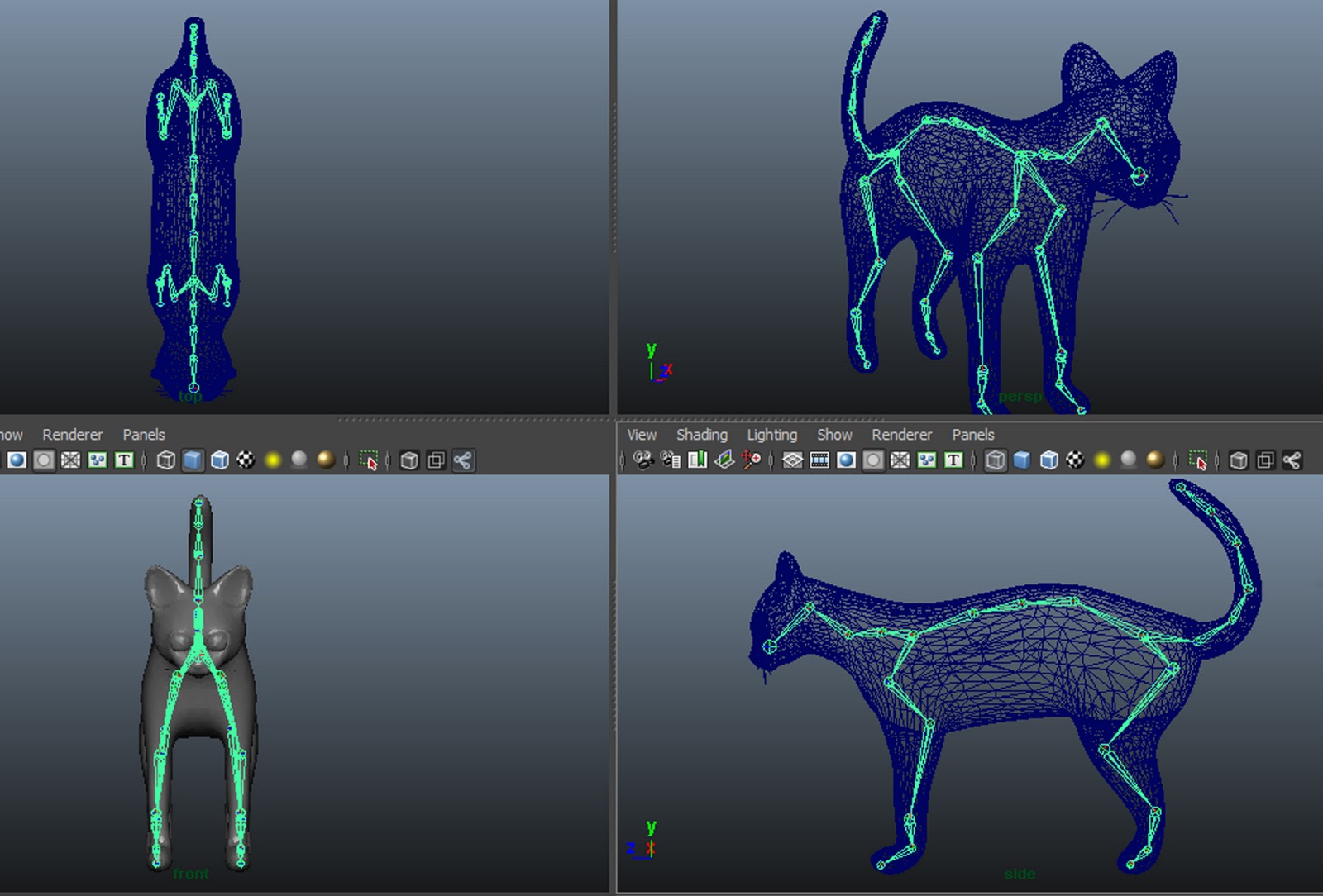Screen dimensions: 1323x896
Task: Expand the Panels menu
Action: 972,434
